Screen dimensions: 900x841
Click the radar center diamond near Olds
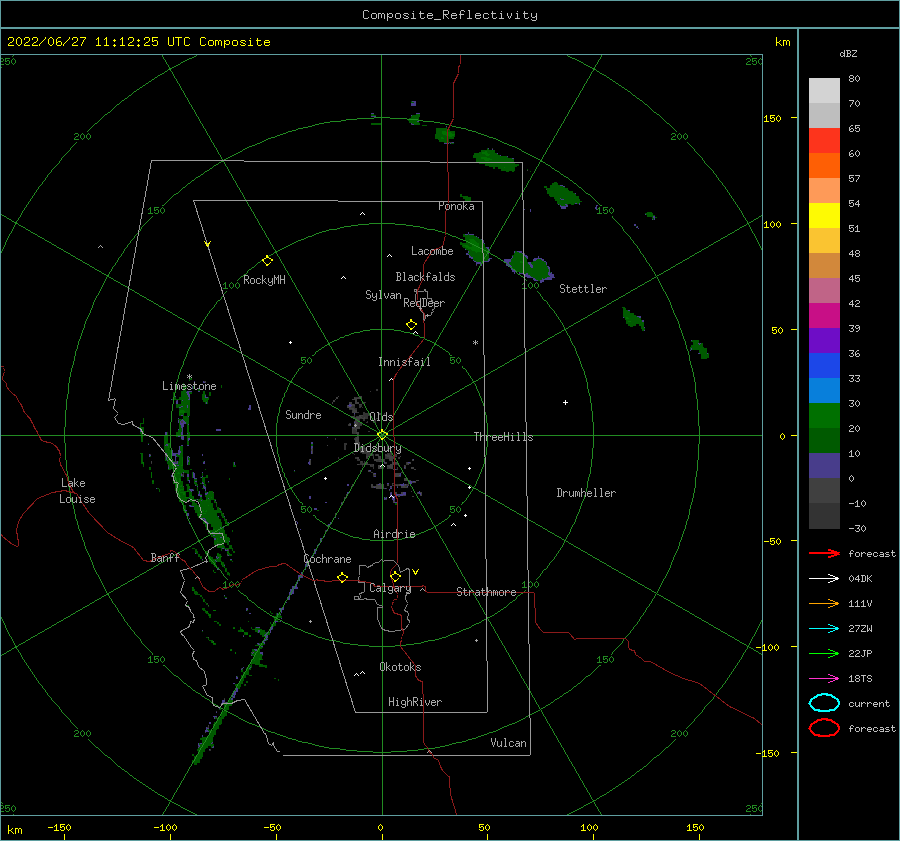coord(382,435)
